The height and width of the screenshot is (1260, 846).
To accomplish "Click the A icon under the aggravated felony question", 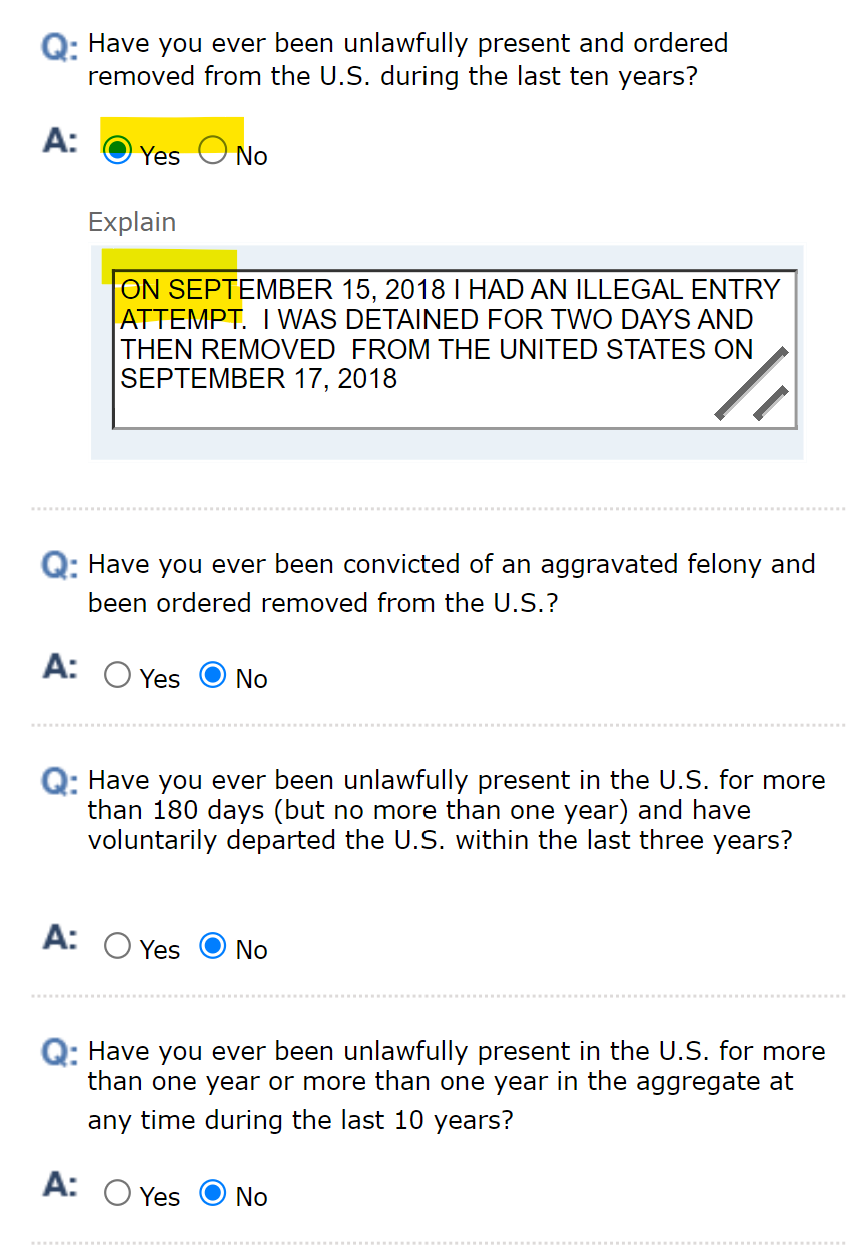I will 60,667.
